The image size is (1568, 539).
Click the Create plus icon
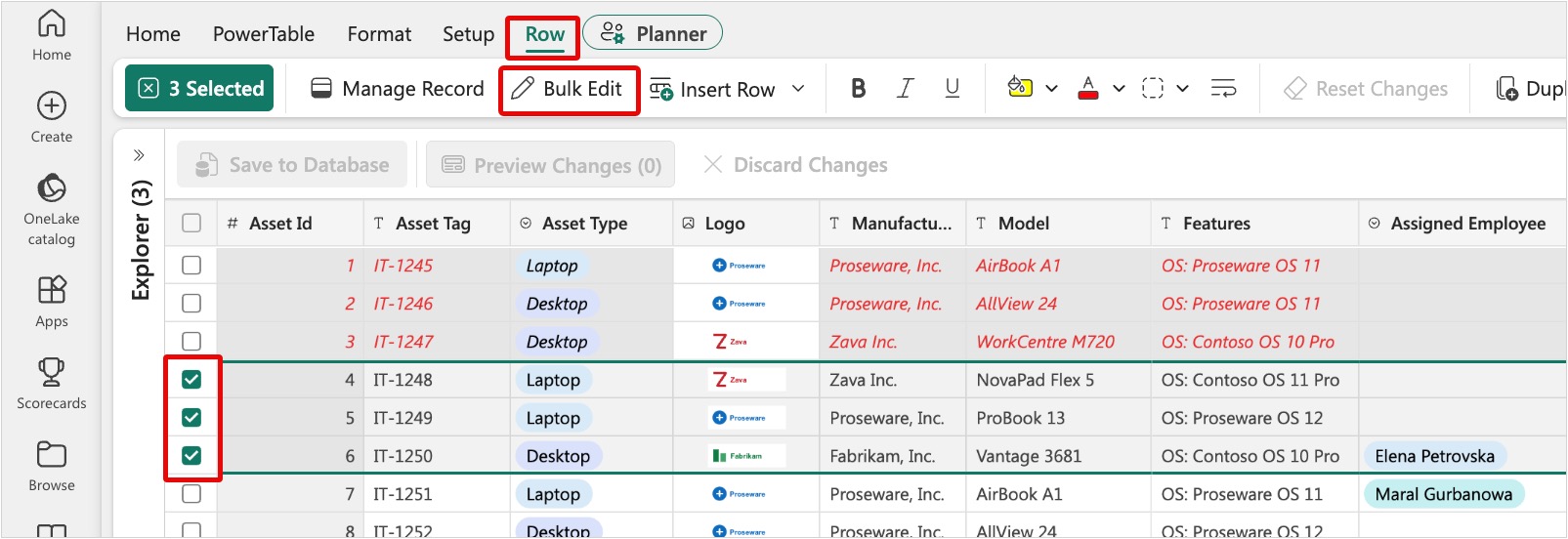click(x=51, y=105)
